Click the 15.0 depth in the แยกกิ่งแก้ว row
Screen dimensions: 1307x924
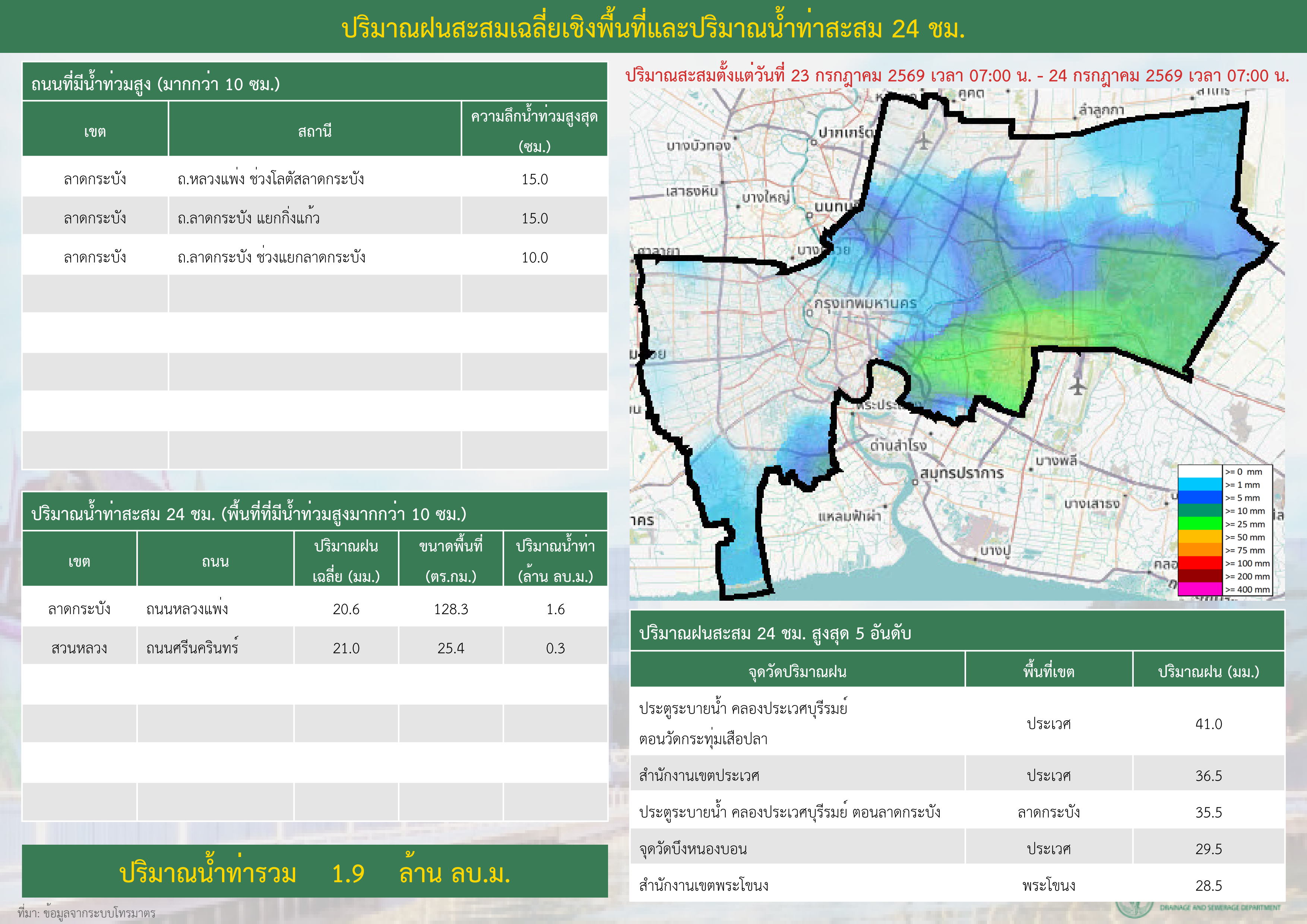[x=535, y=219]
